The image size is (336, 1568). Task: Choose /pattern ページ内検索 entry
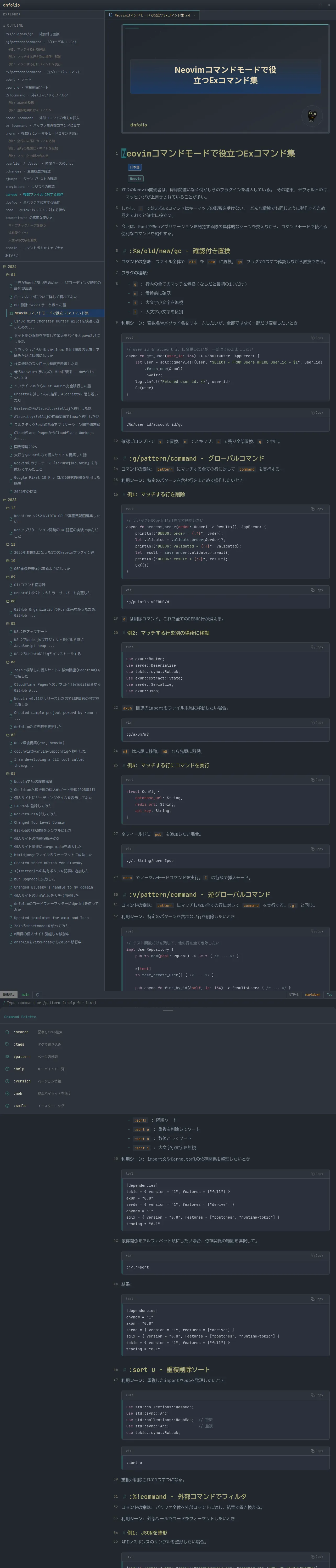pos(168,1056)
